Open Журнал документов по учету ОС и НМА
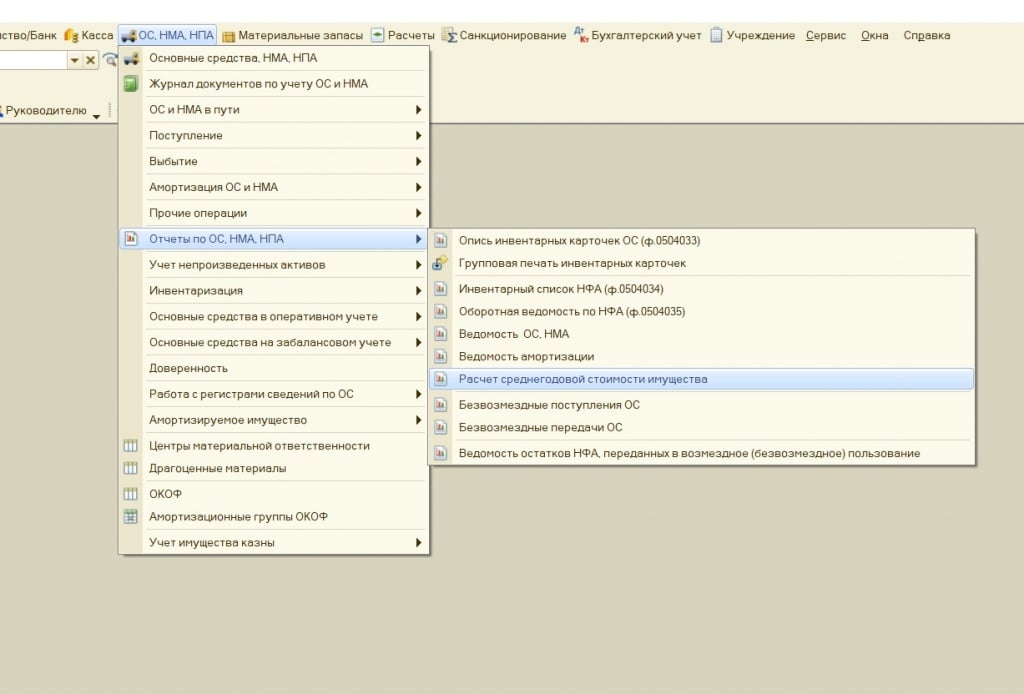Viewport: 1024px width, 694px height. click(x=258, y=84)
